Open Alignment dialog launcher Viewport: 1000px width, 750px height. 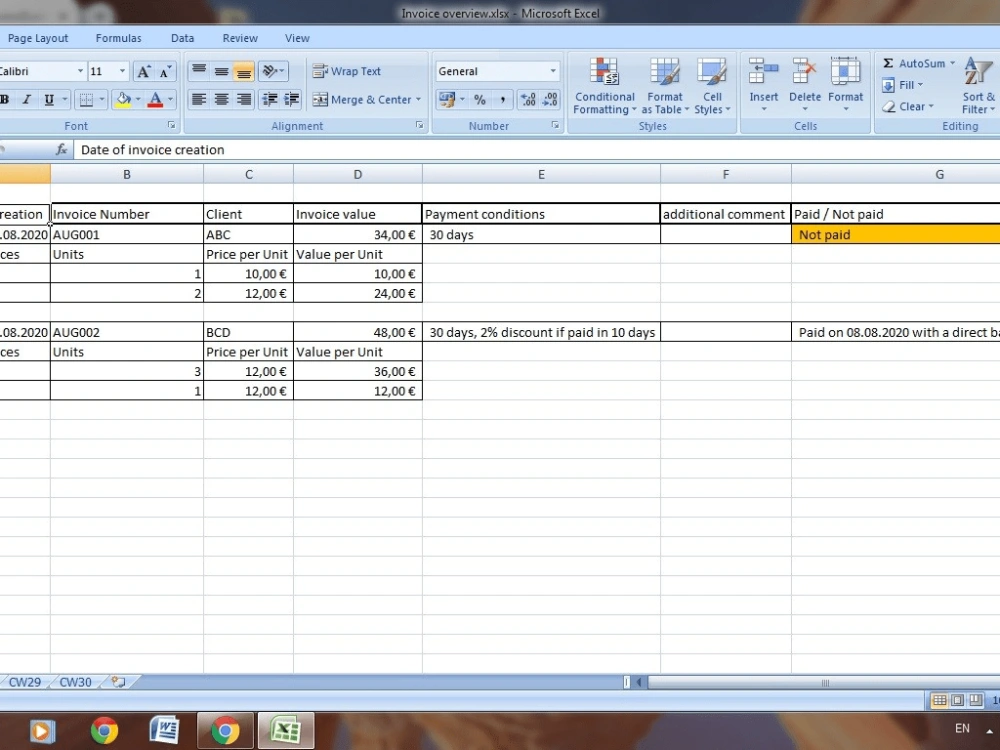[x=419, y=126]
